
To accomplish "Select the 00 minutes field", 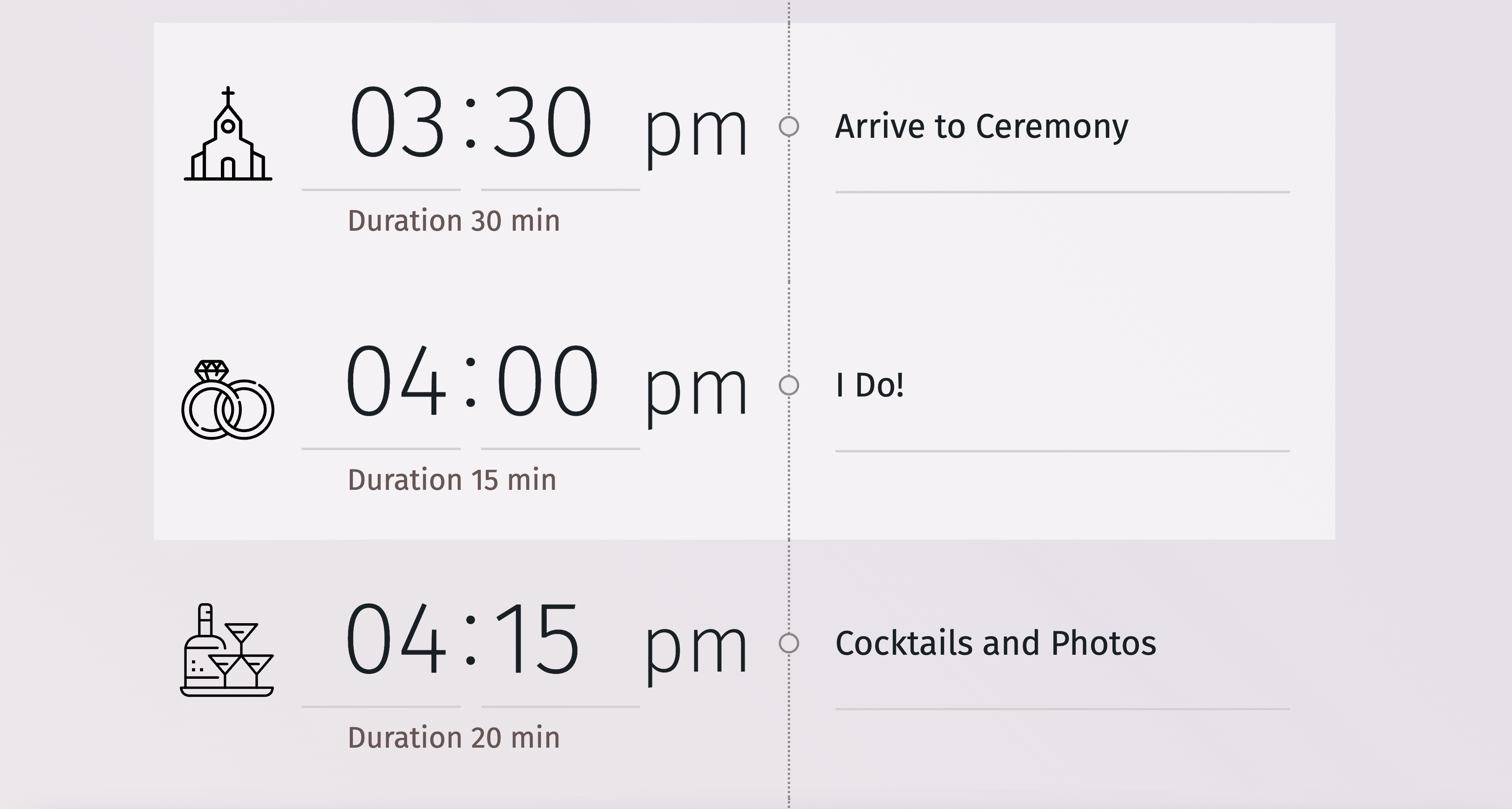I will [x=547, y=381].
